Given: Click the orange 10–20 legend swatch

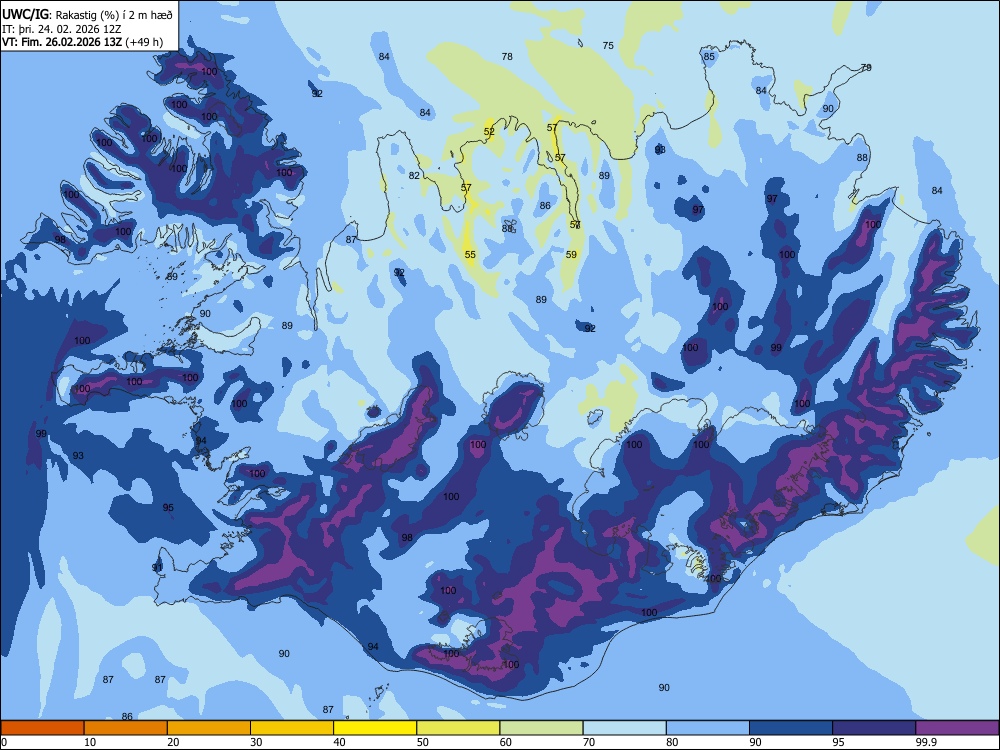Looking at the screenshot, I should pos(126,728).
